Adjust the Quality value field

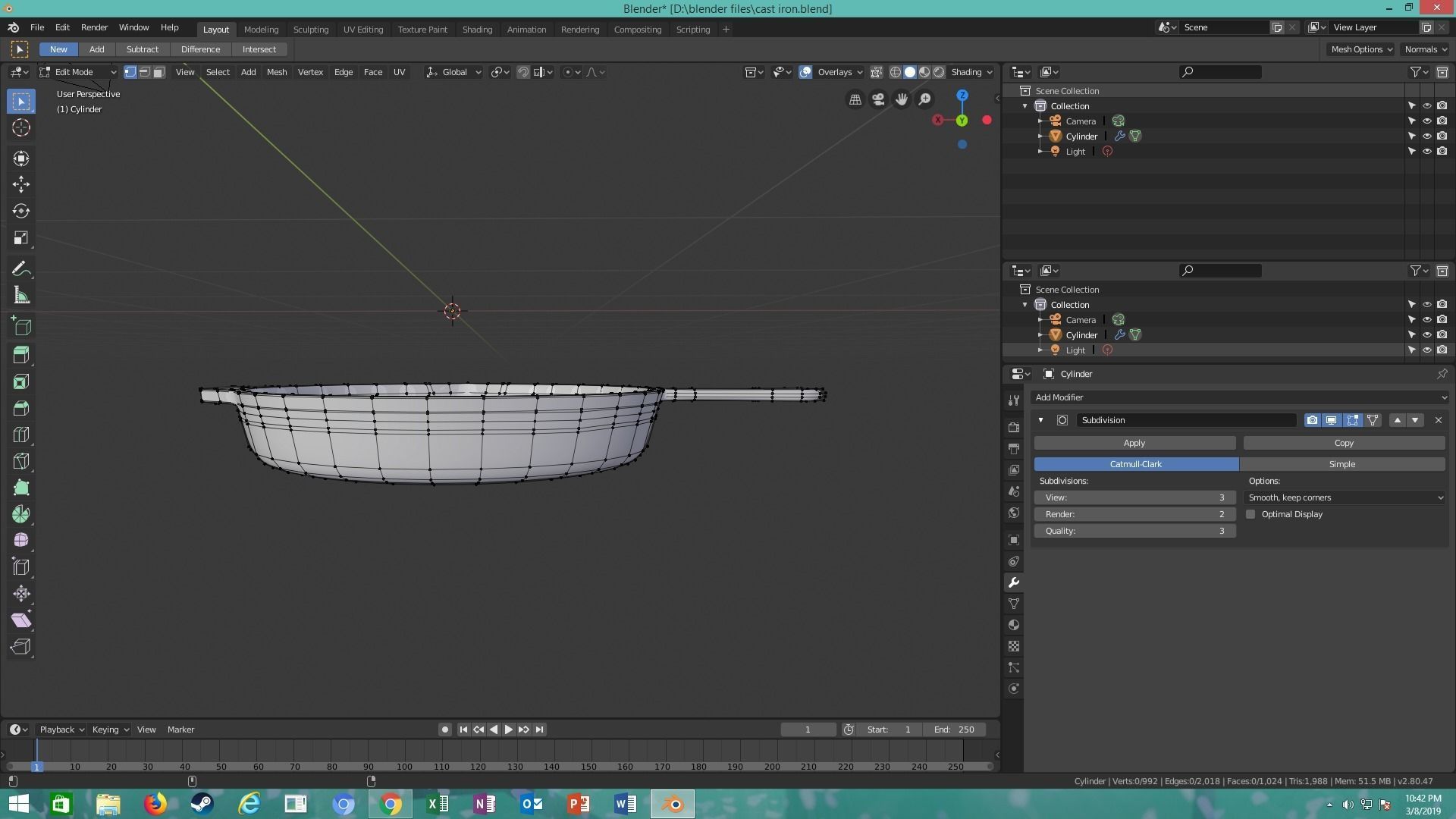tap(1134, 531)
